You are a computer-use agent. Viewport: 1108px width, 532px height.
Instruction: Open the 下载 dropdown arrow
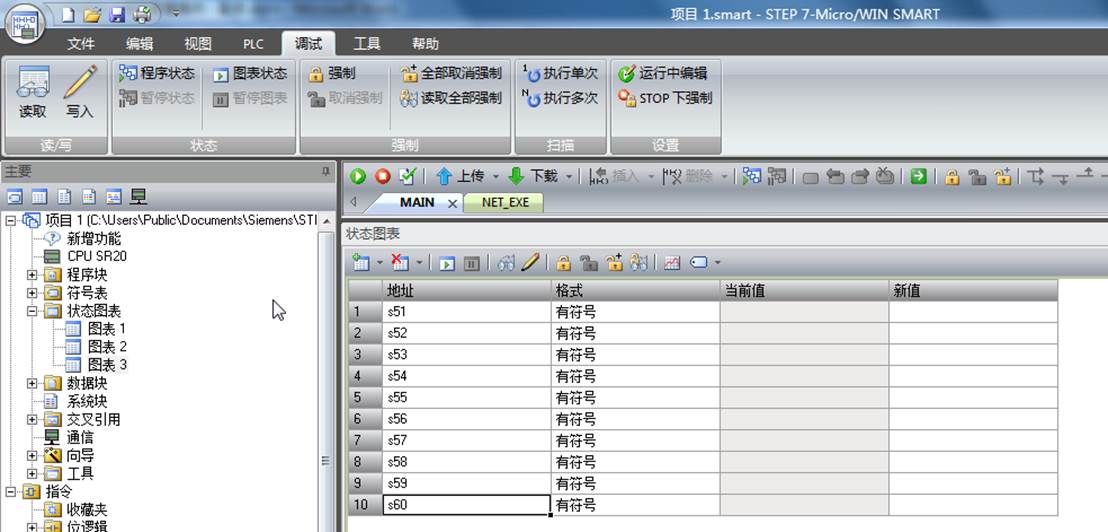567,176
